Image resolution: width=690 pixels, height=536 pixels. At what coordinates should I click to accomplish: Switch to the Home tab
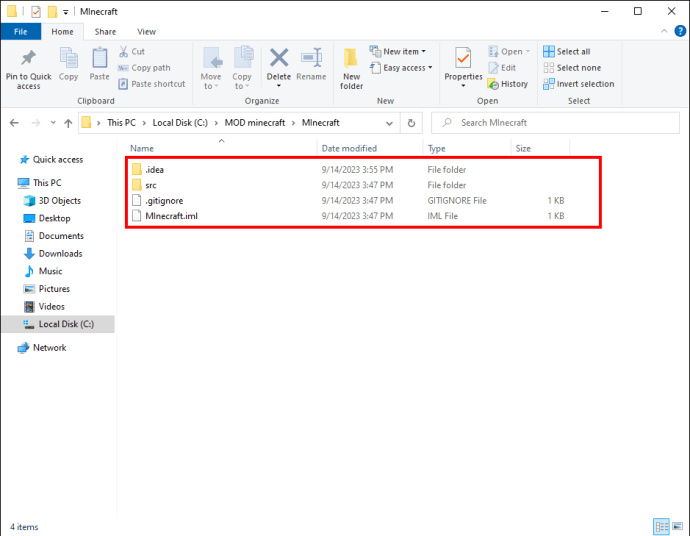point(62,32)
